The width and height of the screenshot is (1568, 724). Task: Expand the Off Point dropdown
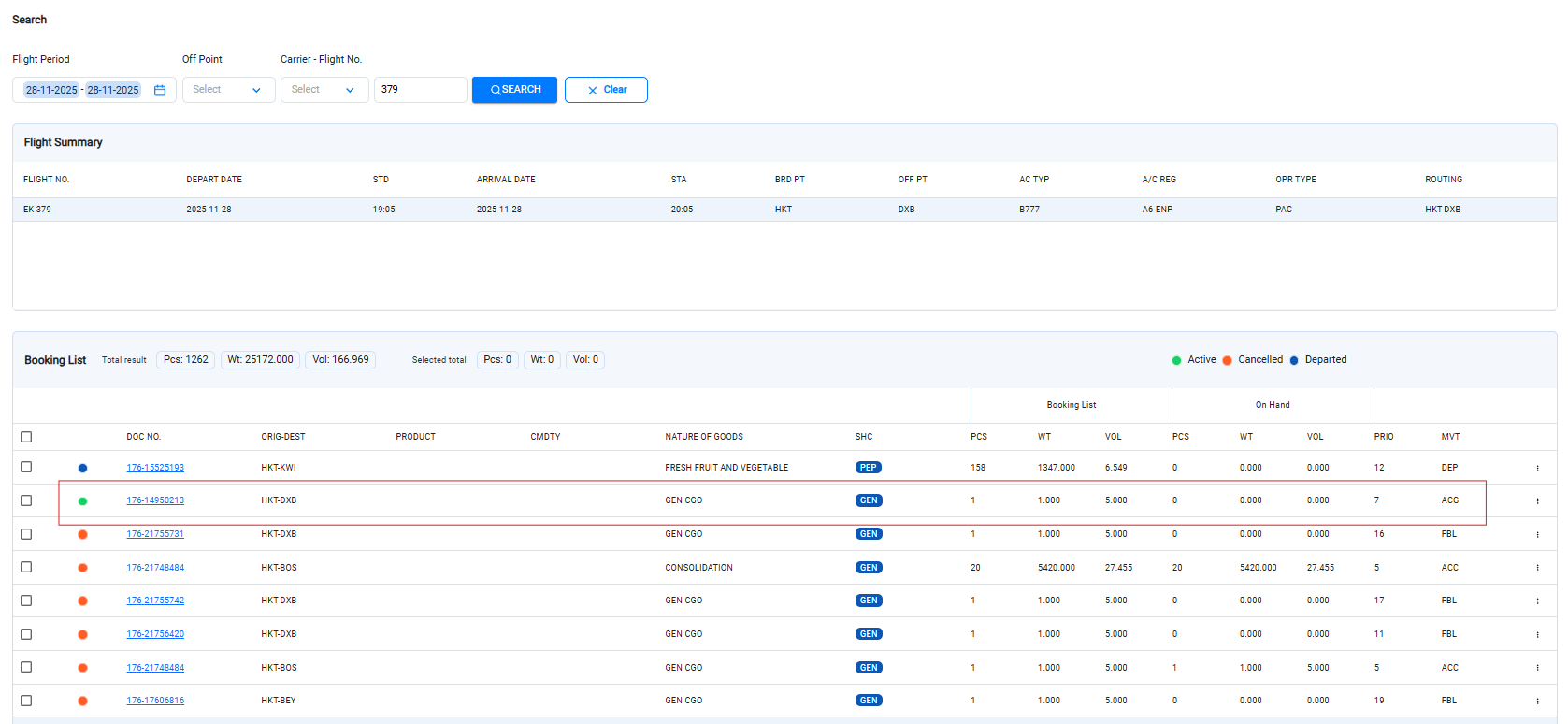[x=228, y=90]
